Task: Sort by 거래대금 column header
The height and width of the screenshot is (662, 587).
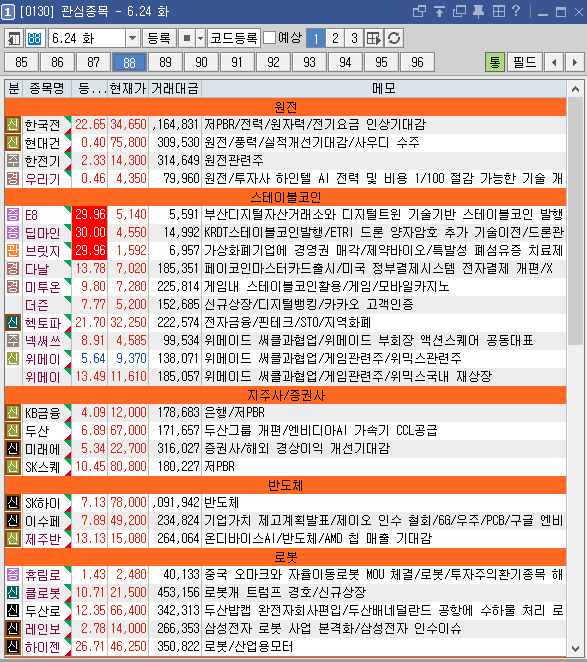Action: (x=175, y=88)
